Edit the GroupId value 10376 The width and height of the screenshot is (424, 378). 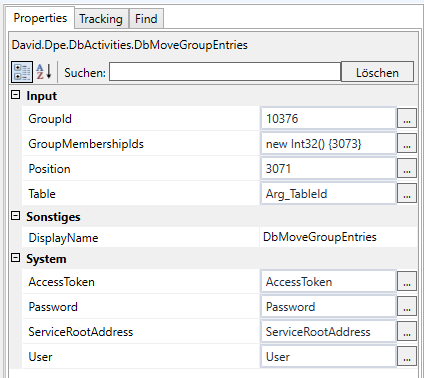pyautogui.click(x=328, y=118)
